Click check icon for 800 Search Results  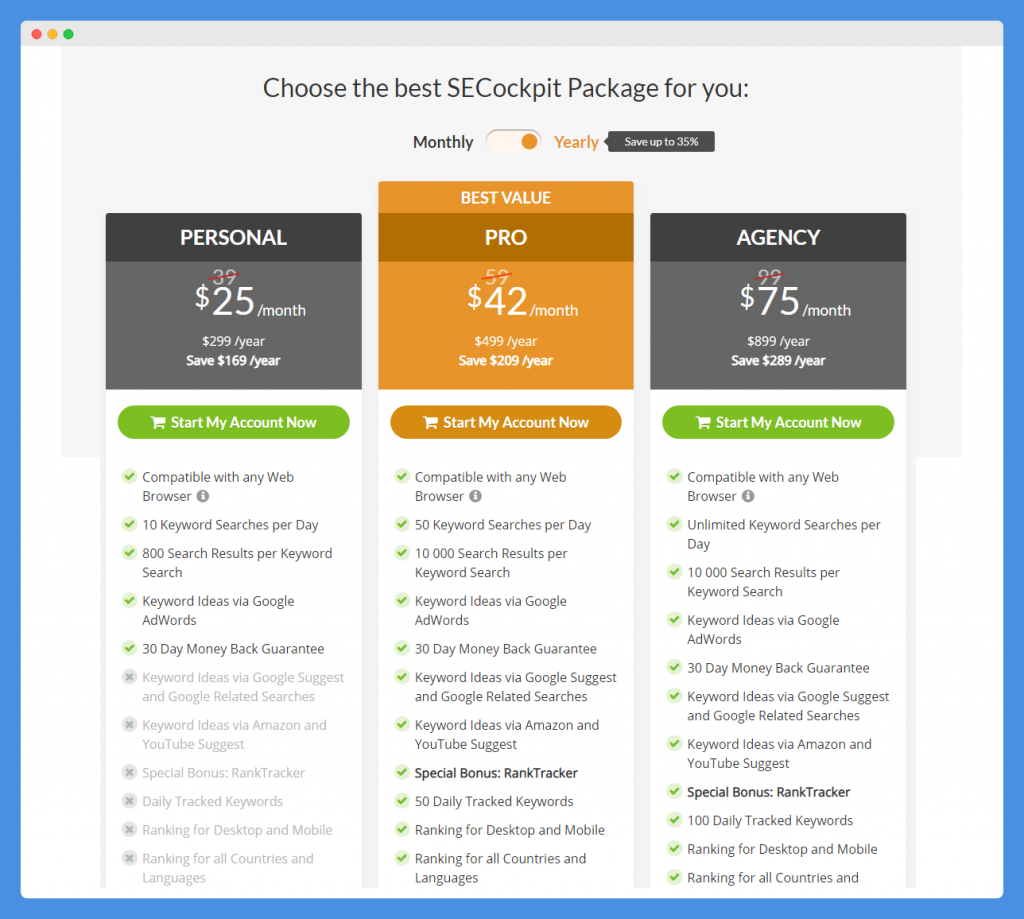coord(129,553)
